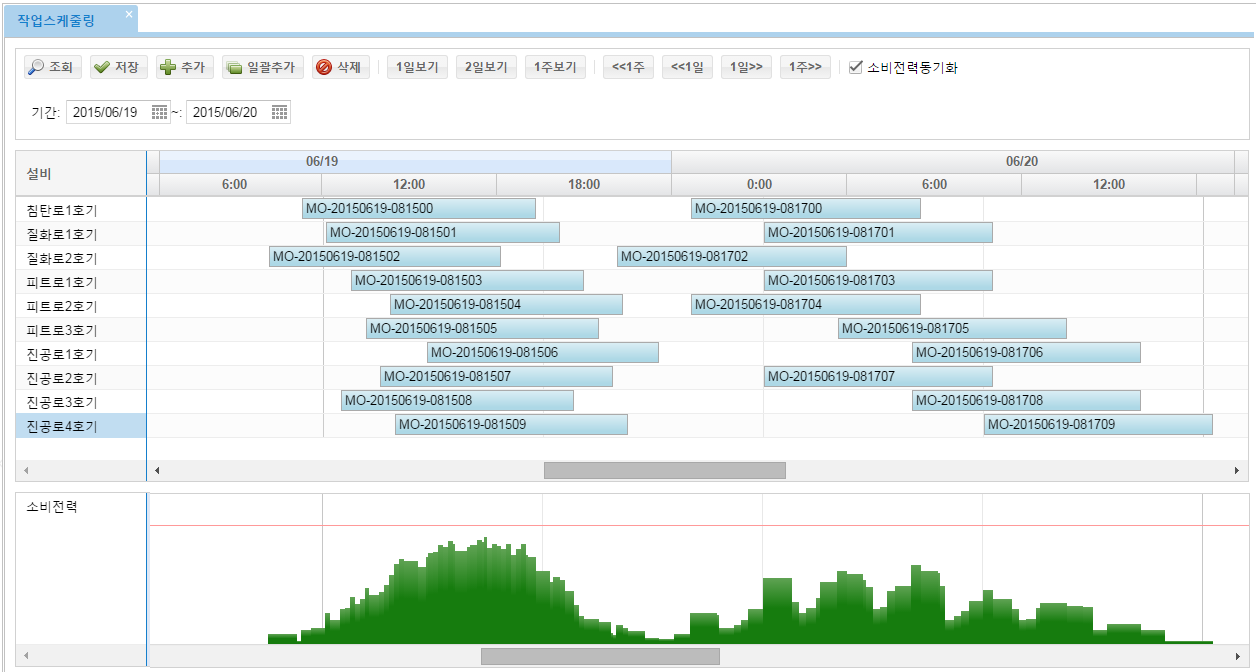This screenshot has height=672, width=1256.
Task: Move forward one day with 1일>>
Action: 746,67
